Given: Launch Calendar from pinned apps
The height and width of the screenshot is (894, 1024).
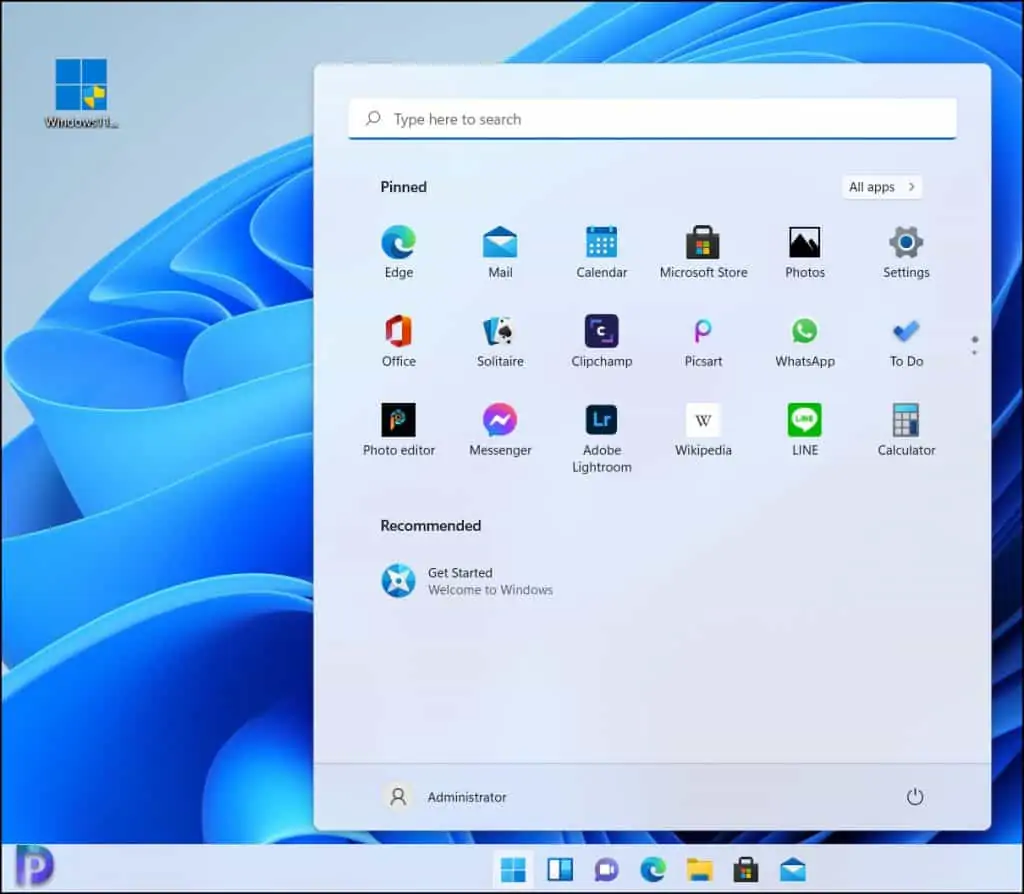Looking at the screenshot, I should click(601, 252).
